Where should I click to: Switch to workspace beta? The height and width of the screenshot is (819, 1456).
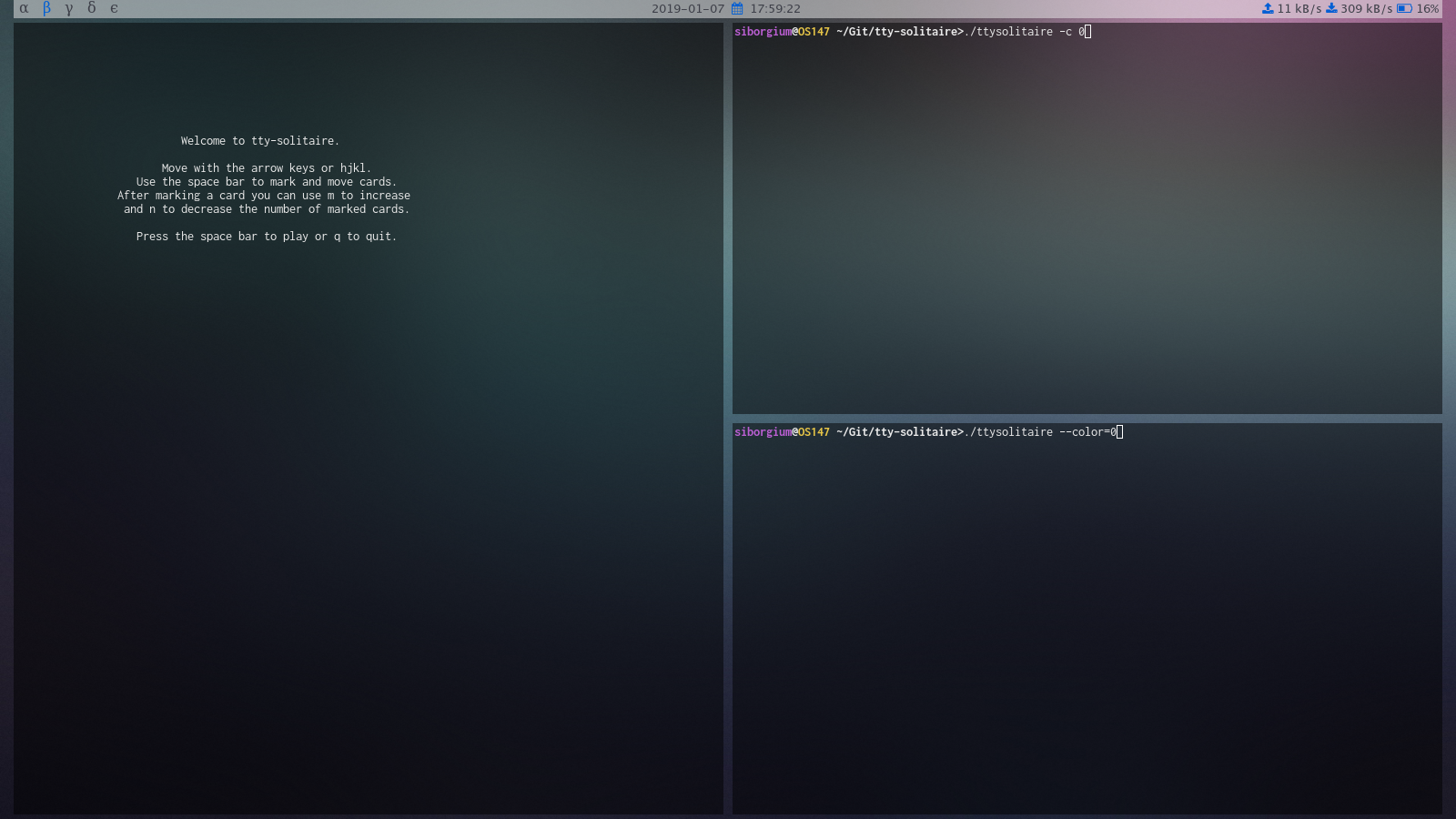point(46,8)
